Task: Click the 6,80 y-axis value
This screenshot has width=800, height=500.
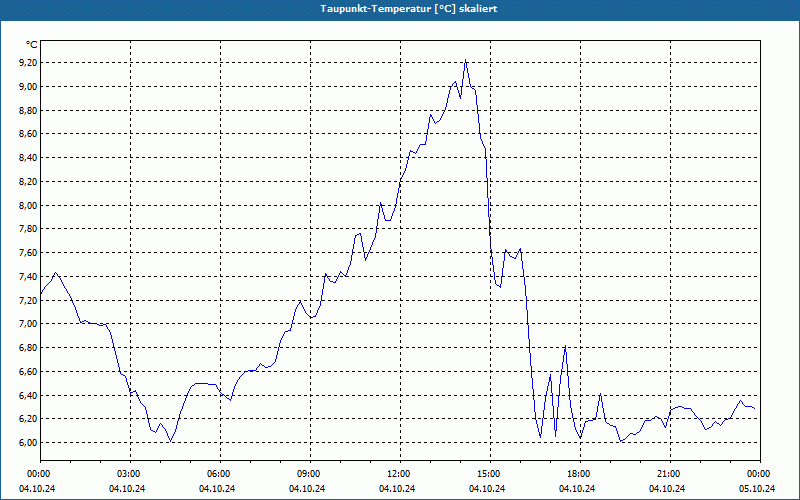Action: coord(28,347)
